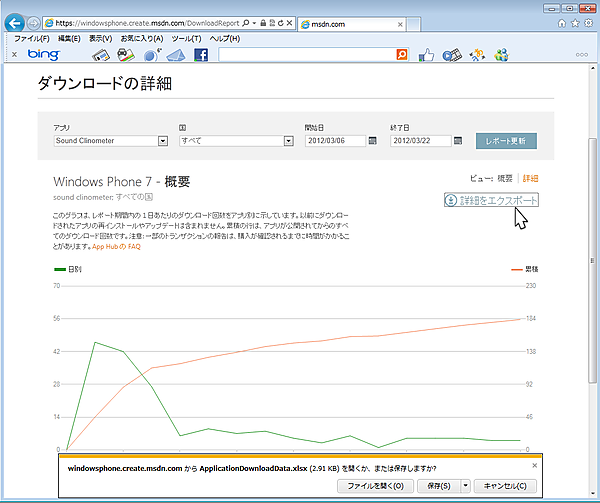Screen dimensions: 600x503
Task: Click the レポート更新 button
Action: coord(506,141)
